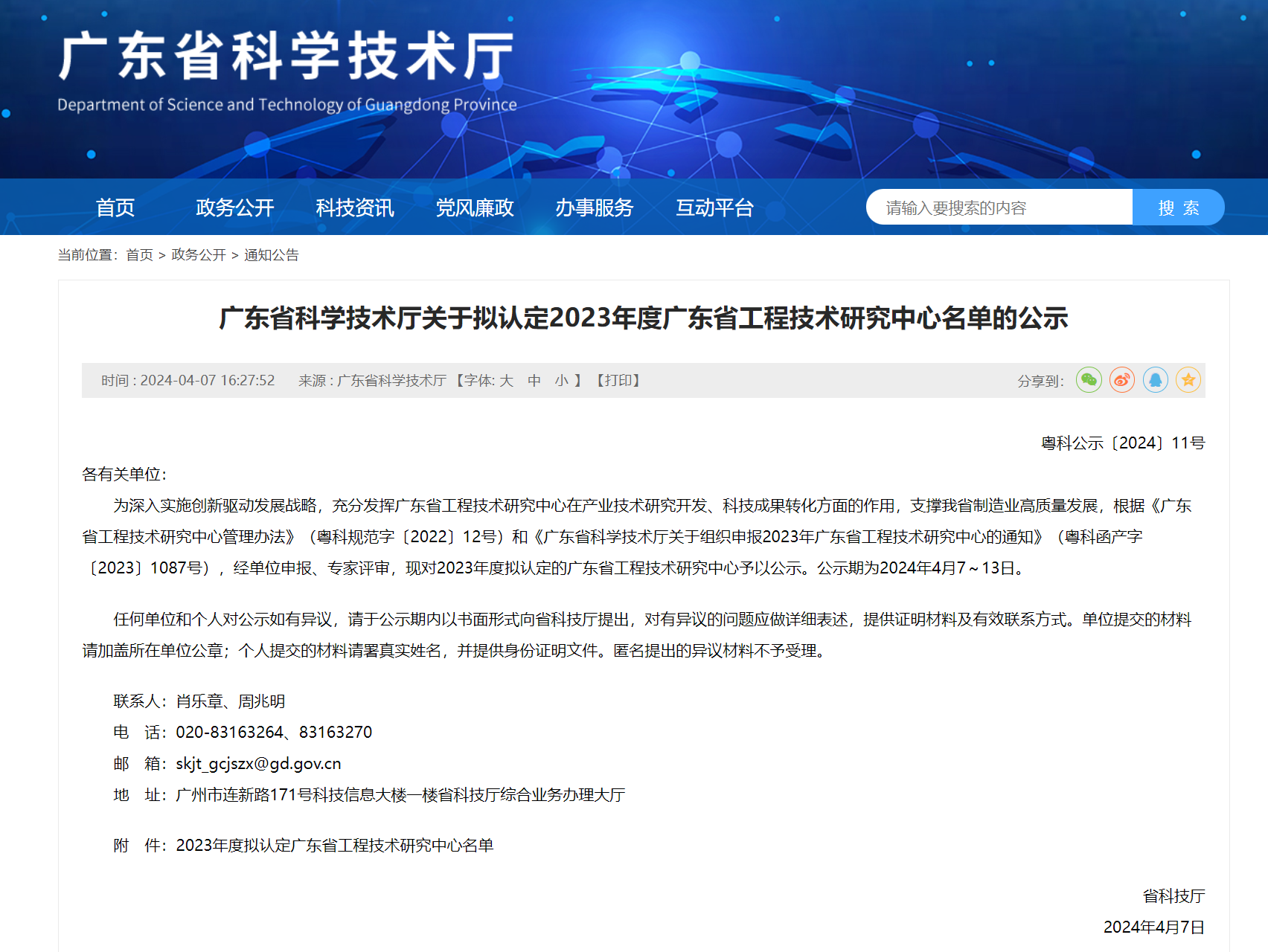Set article font size to 大
The height and width of the screenshot is (952, 1268).
505,381
